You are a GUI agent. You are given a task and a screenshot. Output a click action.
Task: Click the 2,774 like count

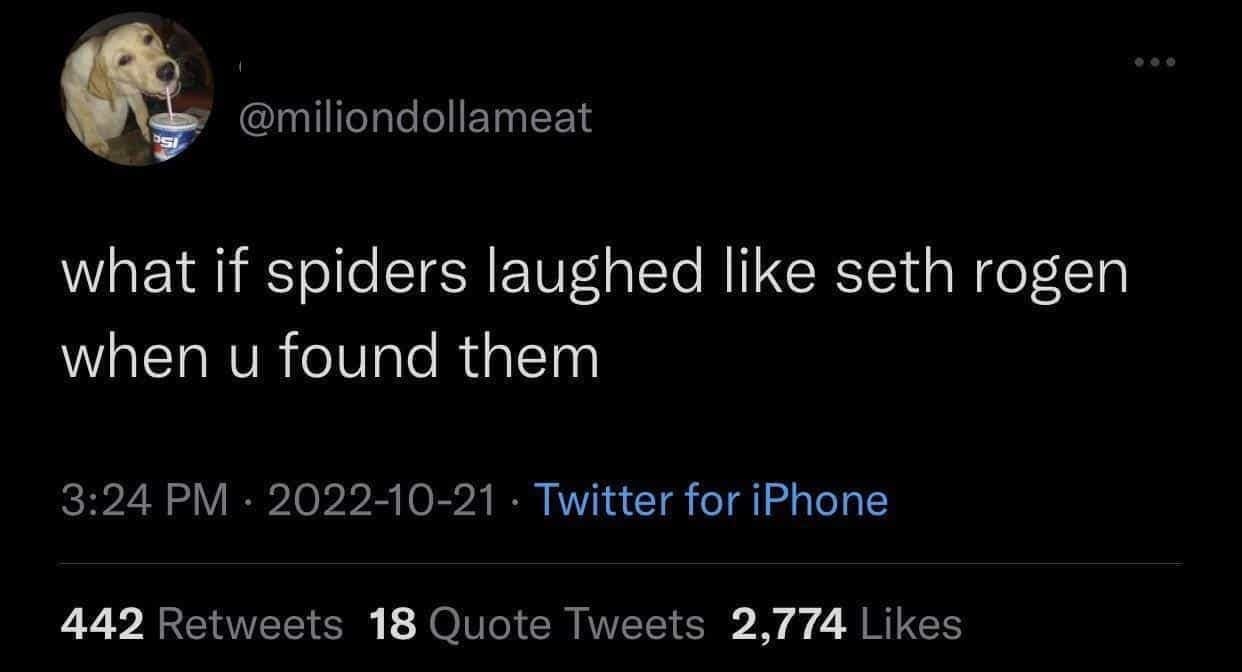(790, 624)
